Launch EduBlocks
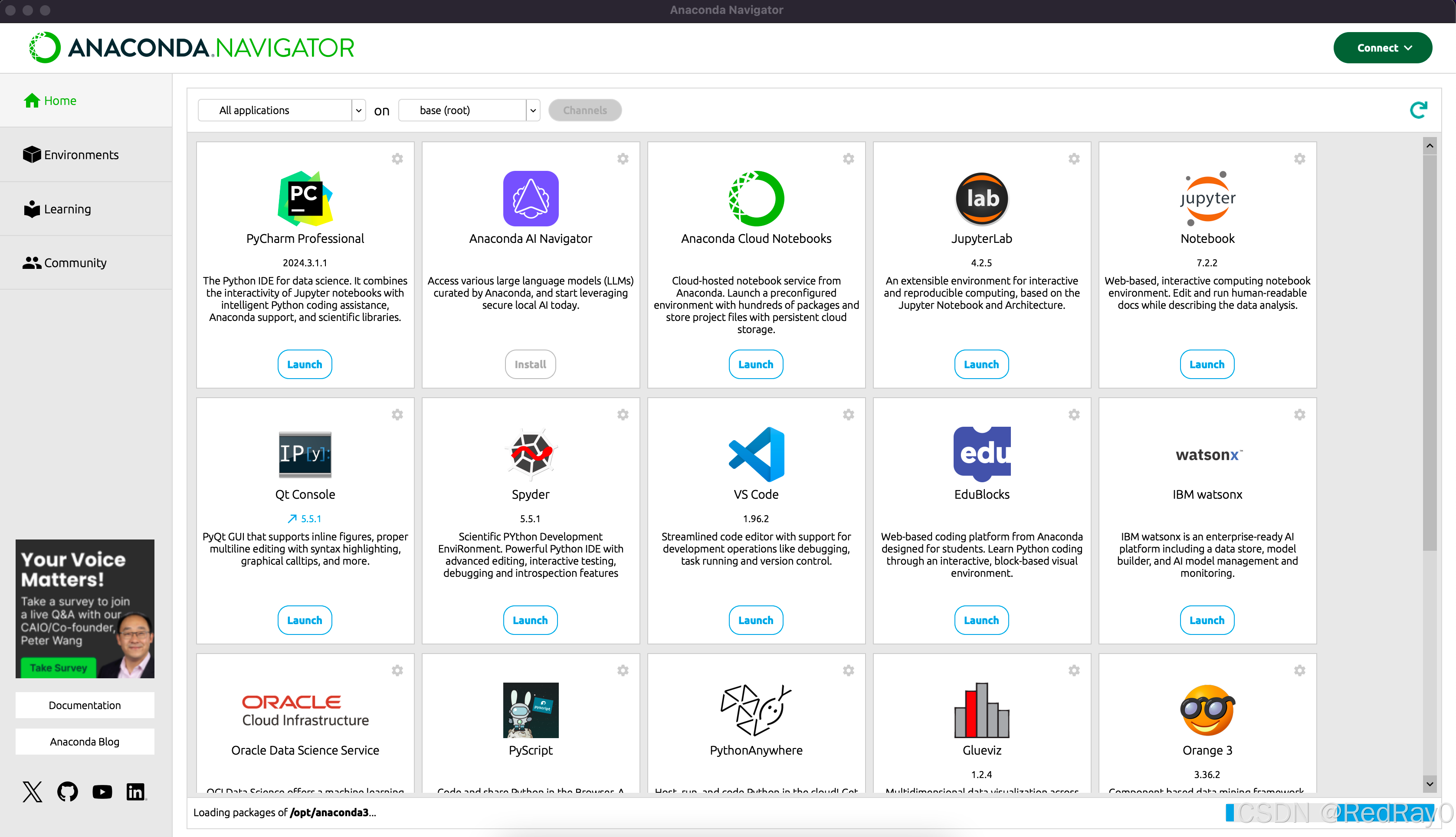This screenshot has width=1456, height=837. [982, 620]
